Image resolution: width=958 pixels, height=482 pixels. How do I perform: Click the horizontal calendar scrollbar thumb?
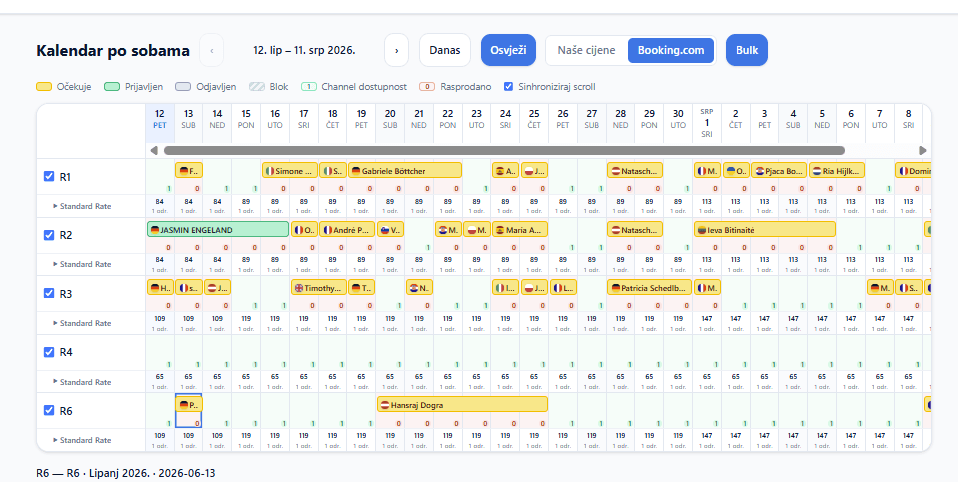504,150
